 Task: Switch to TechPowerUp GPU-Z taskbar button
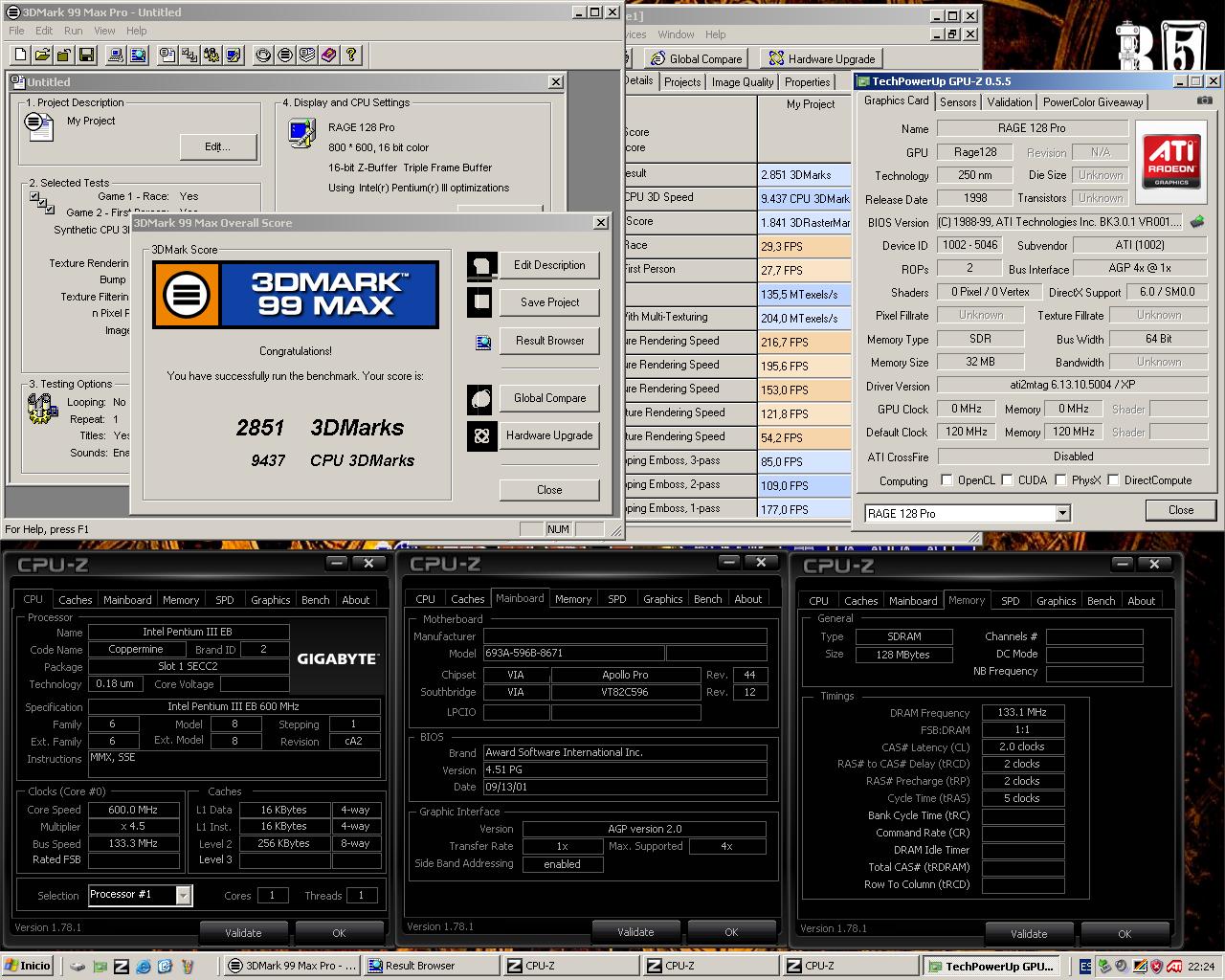tap(992, 967)
